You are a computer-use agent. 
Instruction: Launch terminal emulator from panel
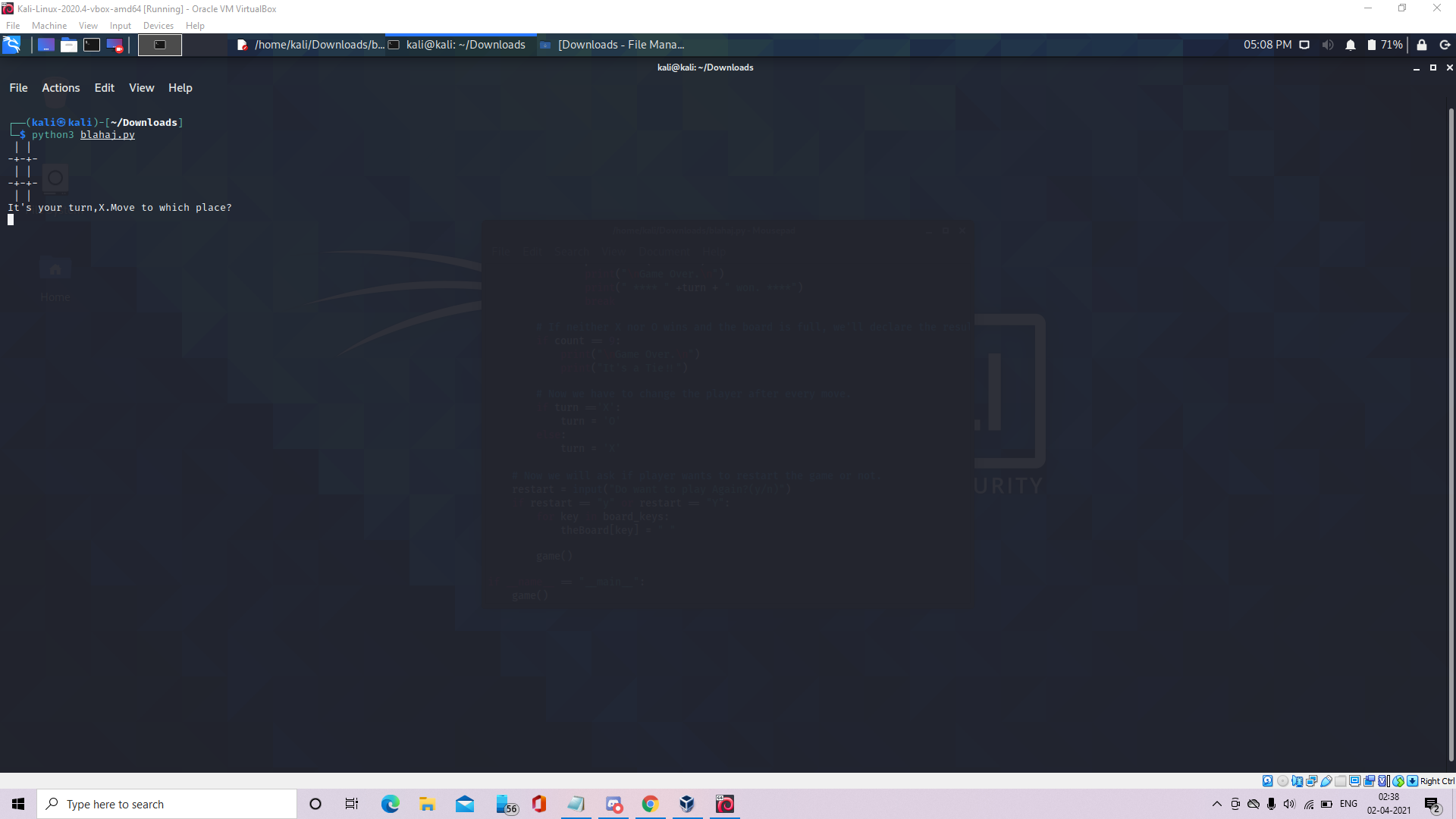(x=92, y=45)
